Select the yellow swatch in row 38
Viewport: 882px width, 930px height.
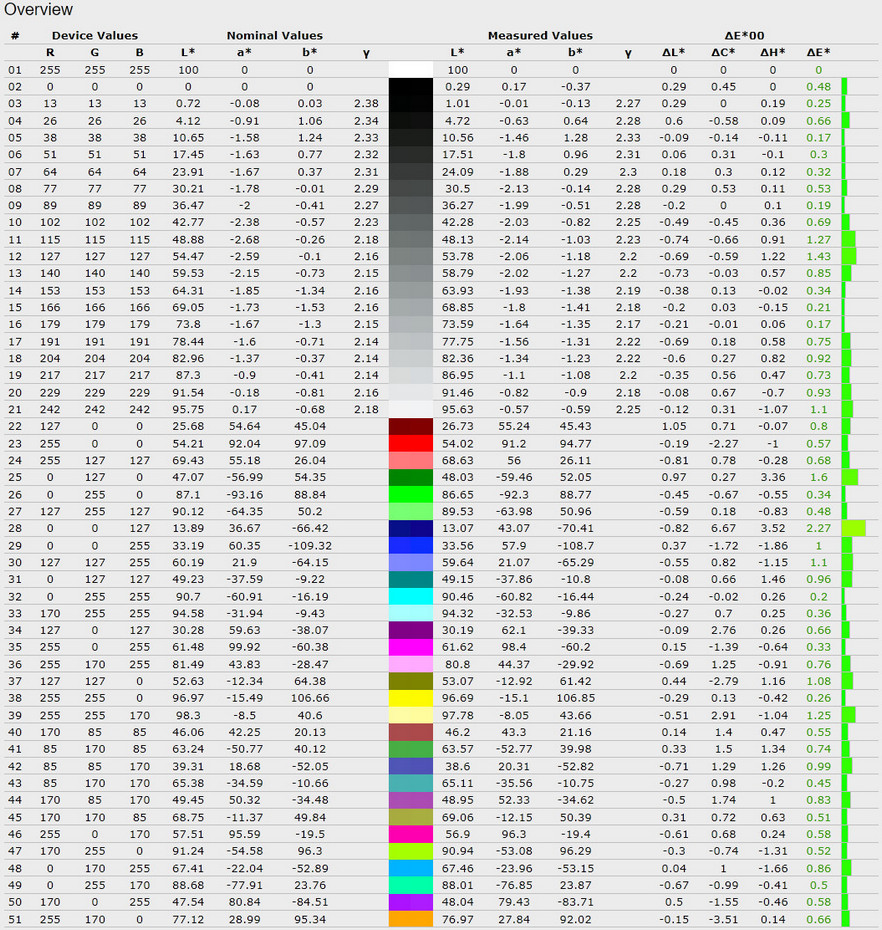[410, 698]
